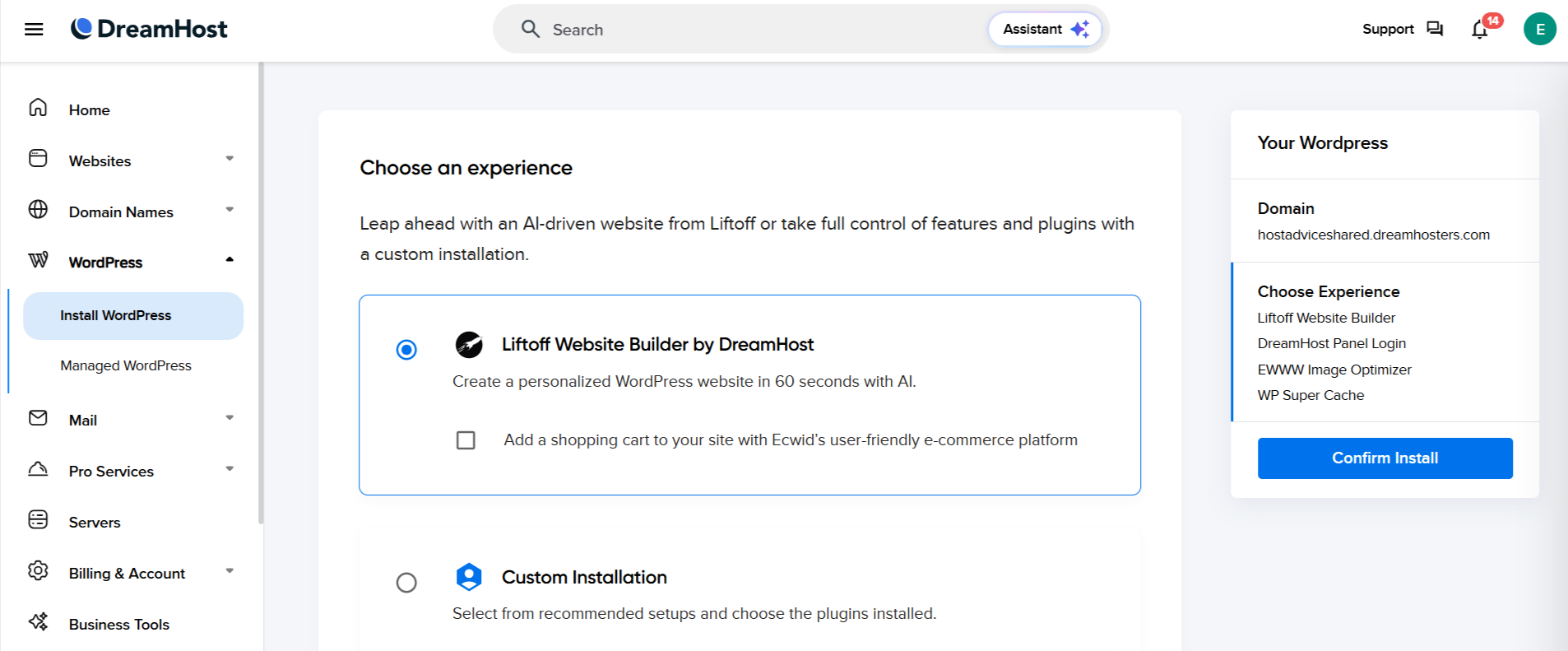Click the Liftoff Website Builder summary text

[x=1326, y=318]
